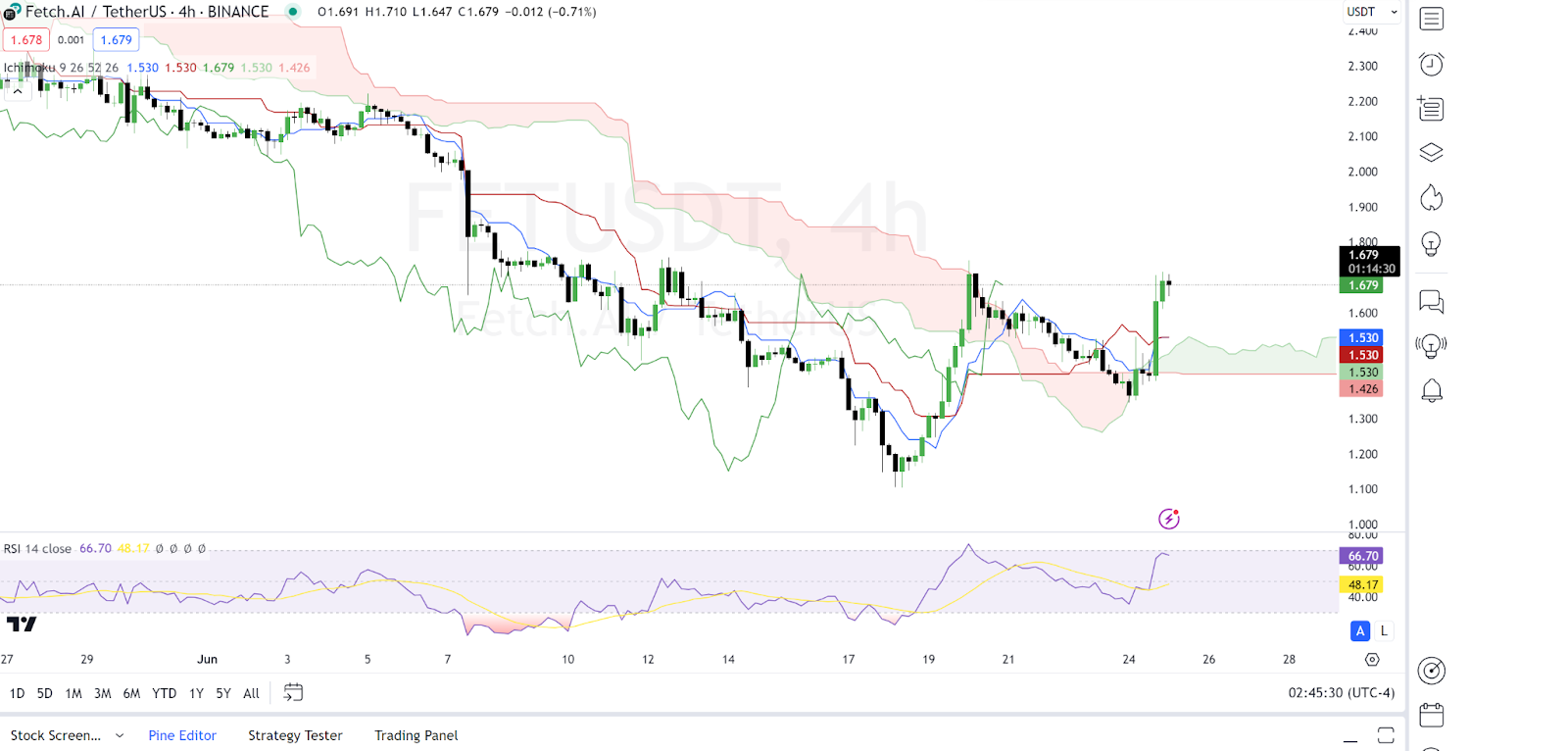Click the Jun label on the time axis

207,660
